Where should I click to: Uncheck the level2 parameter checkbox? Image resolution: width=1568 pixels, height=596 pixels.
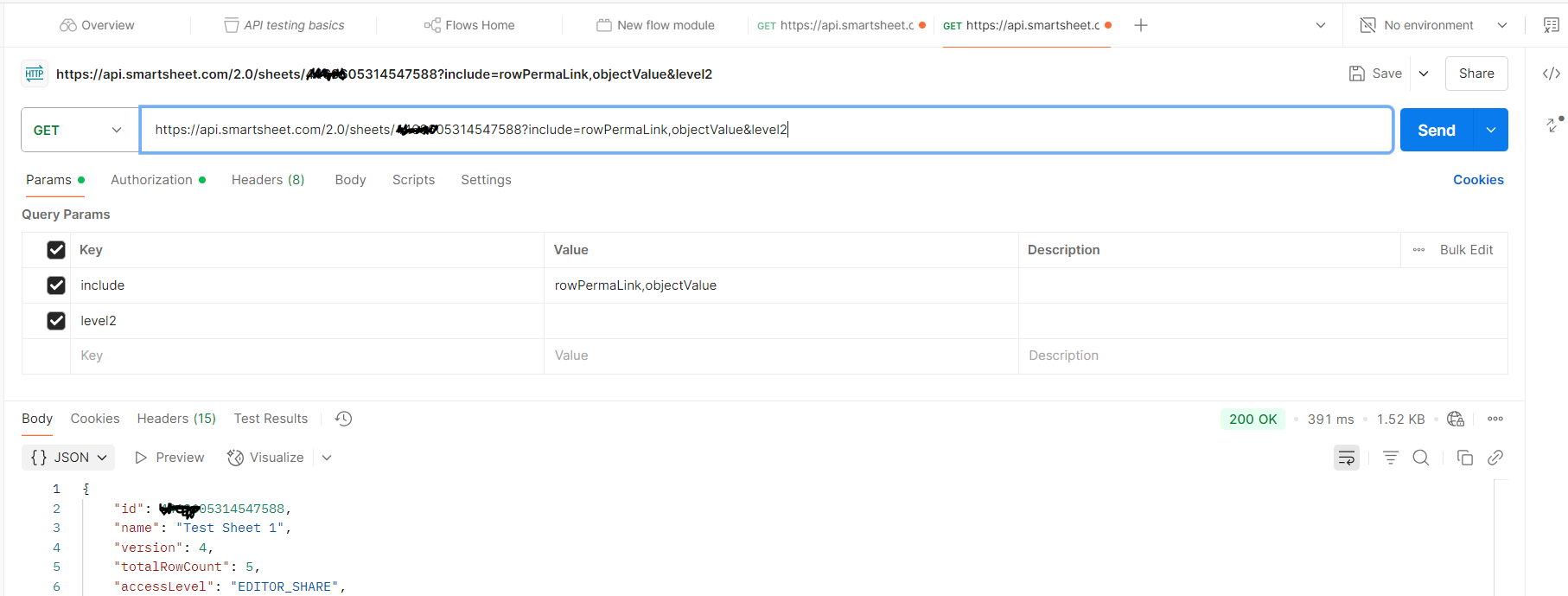[x=56, y=321]
